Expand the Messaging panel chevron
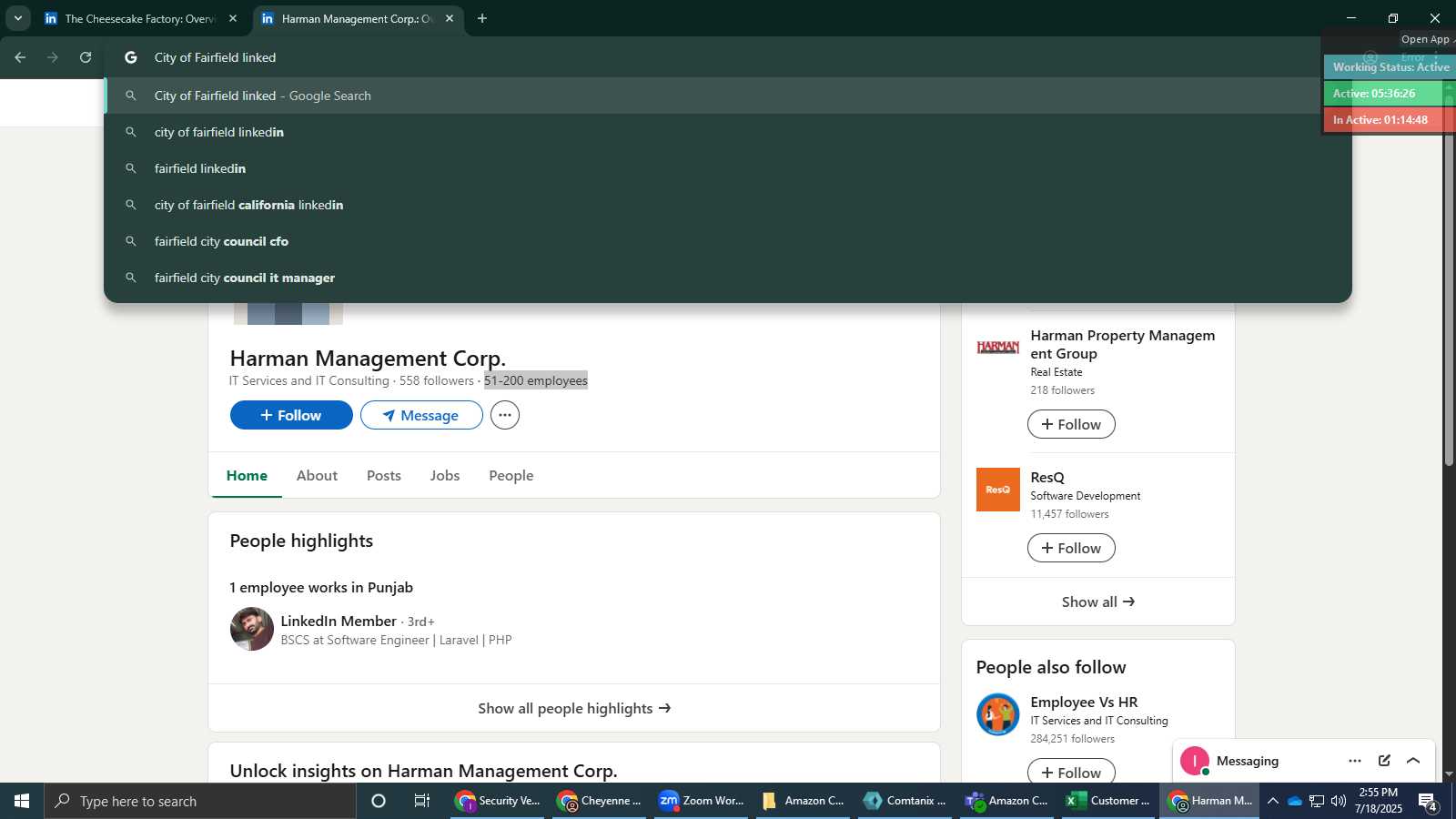Image resolution: width=1456 pixels, height=819 pixels. coord(1413,761)
